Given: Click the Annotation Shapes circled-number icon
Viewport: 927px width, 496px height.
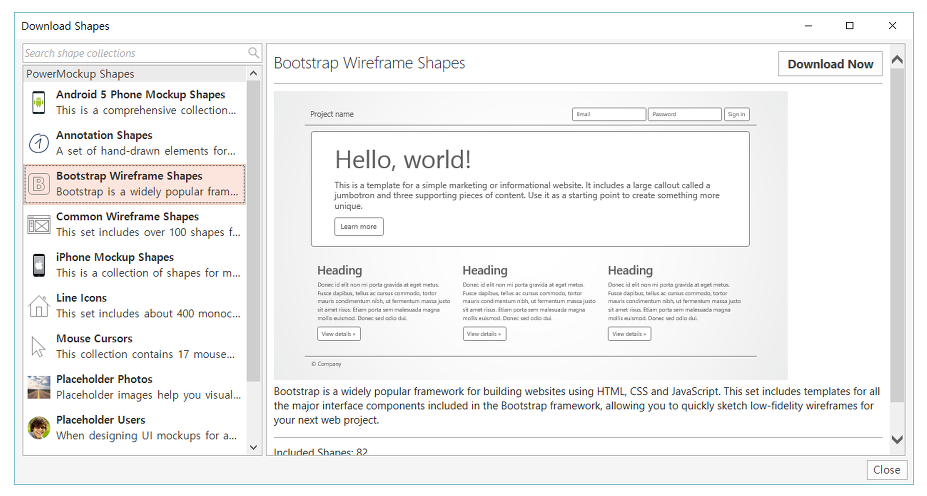Looking at the screenshot, I should click(x=38, y=143).
